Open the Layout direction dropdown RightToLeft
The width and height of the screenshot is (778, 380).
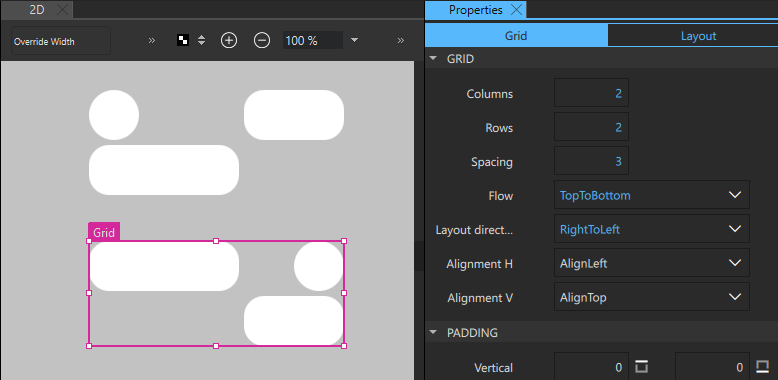click(x=651, y=229)
